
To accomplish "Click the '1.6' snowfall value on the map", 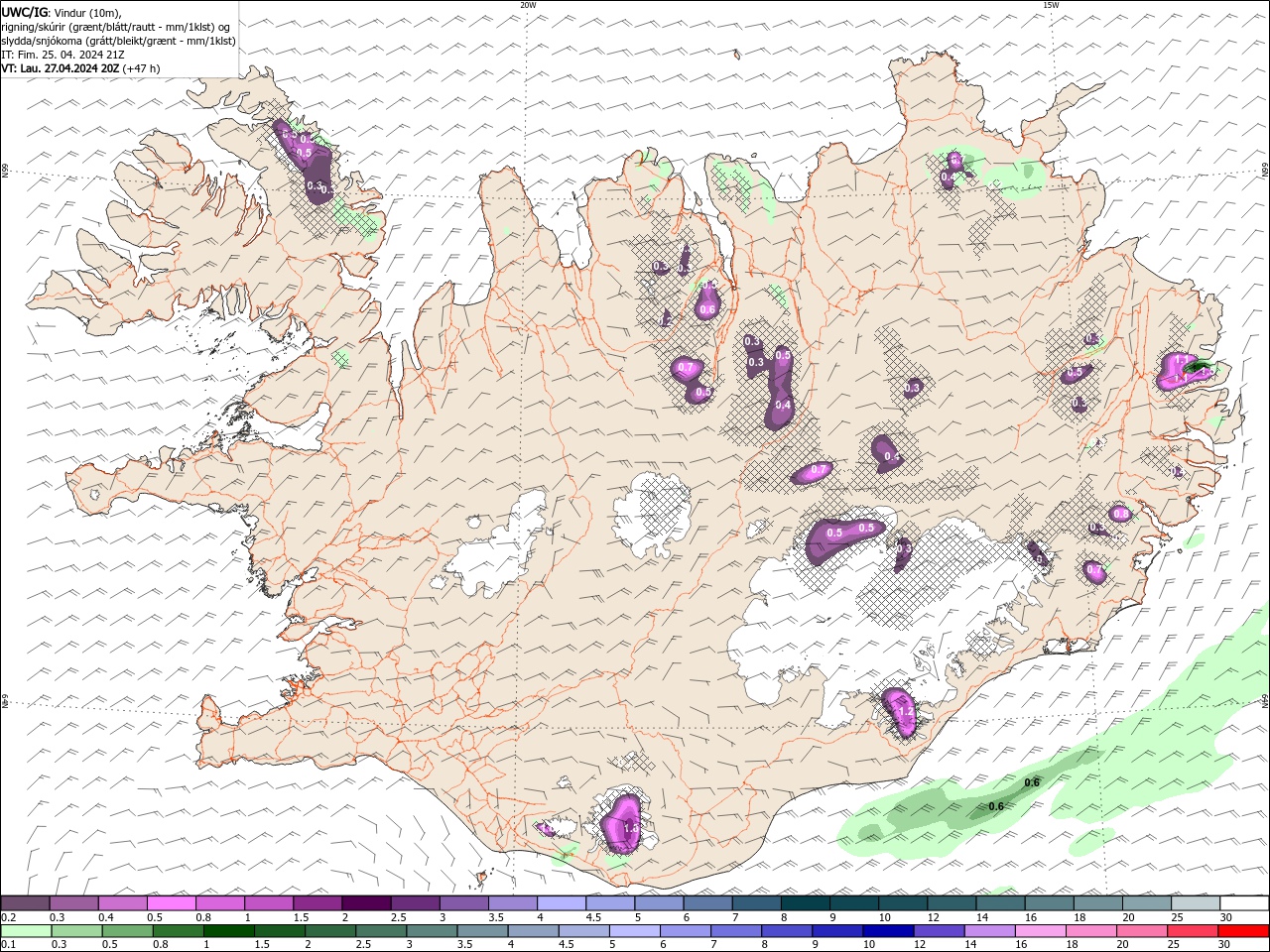I will (631, 827).
